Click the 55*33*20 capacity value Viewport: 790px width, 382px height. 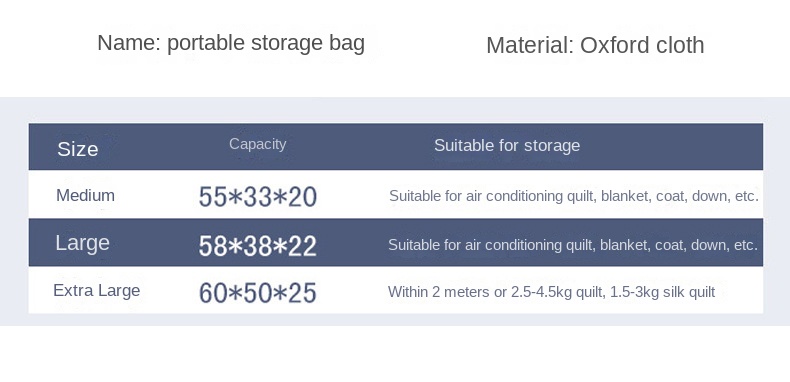pos(257,197)
